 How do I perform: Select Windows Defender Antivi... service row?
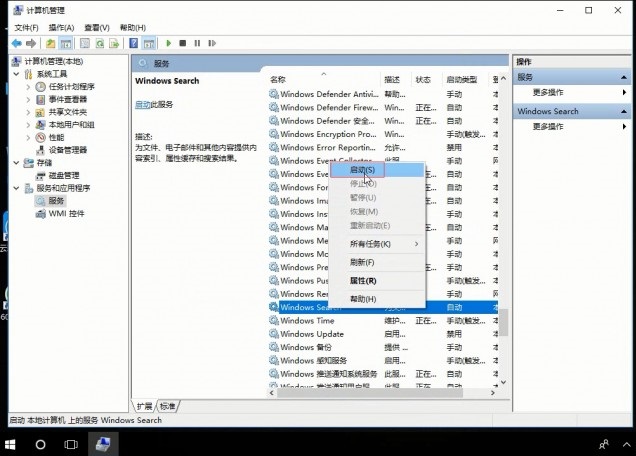click(382, 94)
